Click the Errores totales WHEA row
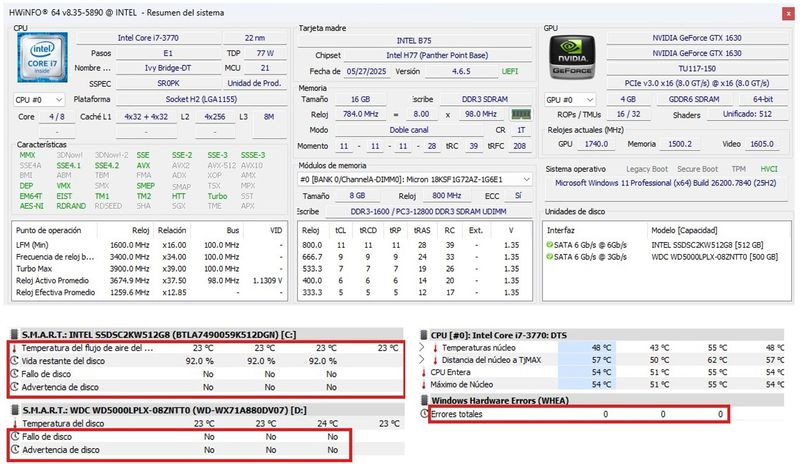Image resolution: width=800 pixels, height=464 pixels. click(579, 414)
